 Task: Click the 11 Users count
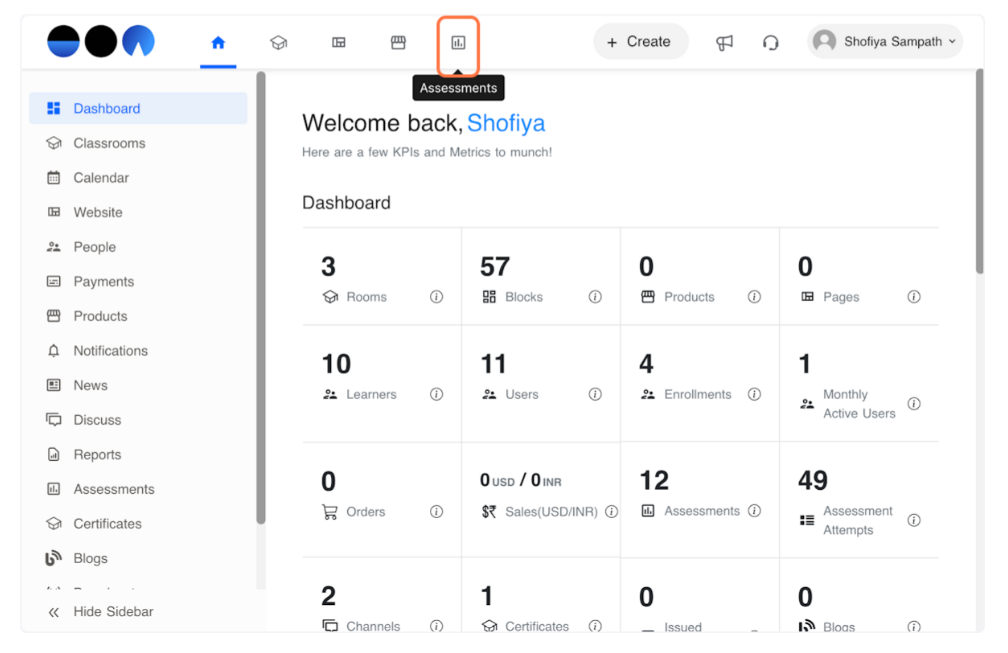[494, 364]
